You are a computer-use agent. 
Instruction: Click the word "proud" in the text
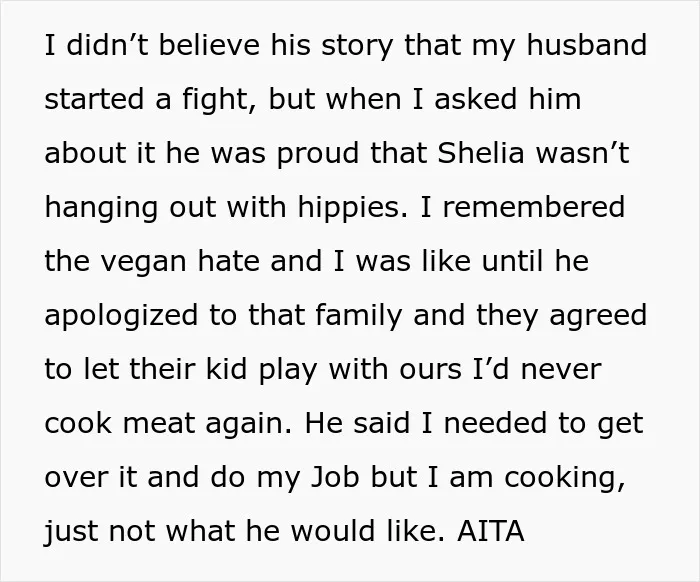click(x=318, y=155)
